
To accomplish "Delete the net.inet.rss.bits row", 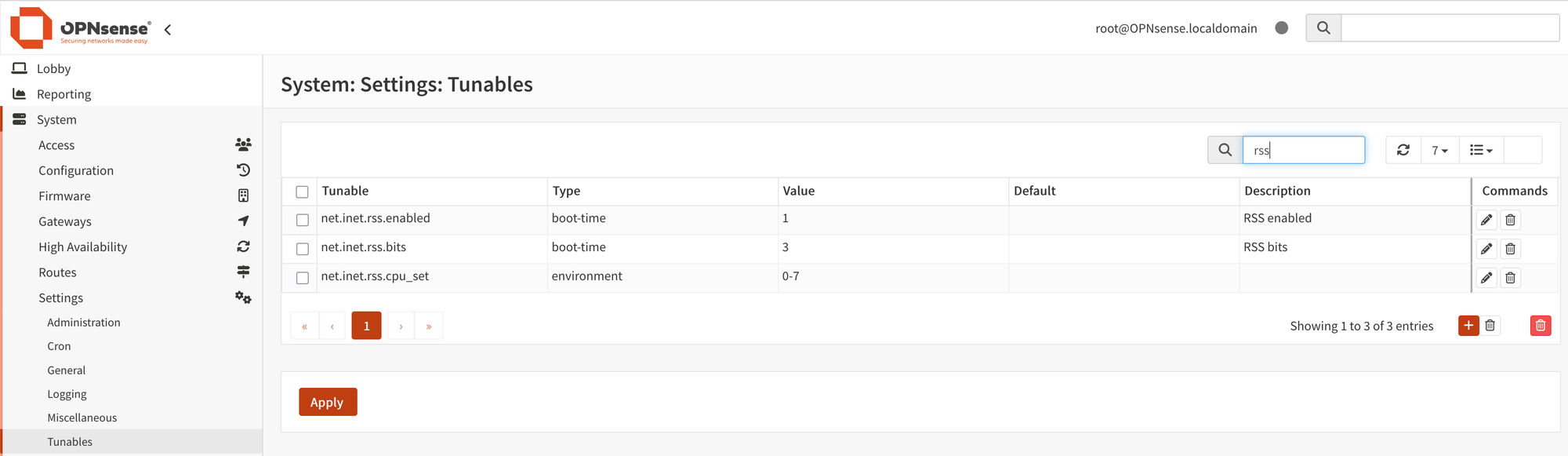I will coord(1510,249).
